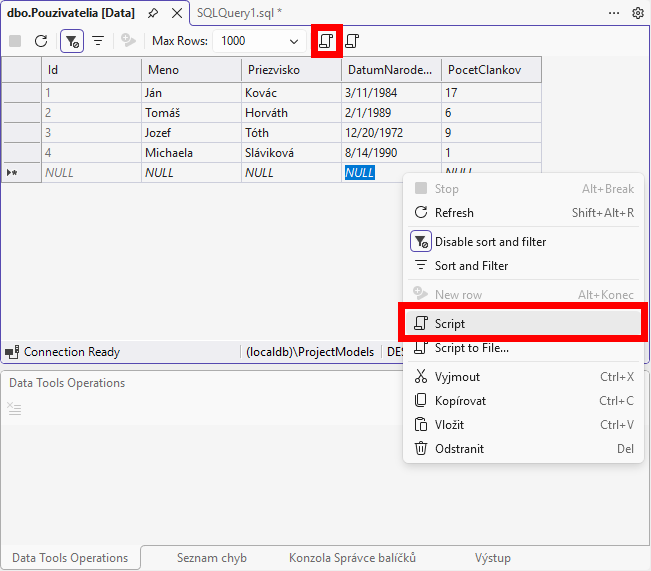
Task: Click the clear list icon in Data Tools Operations
Action: pyautogui.click(x=14, y=409)
